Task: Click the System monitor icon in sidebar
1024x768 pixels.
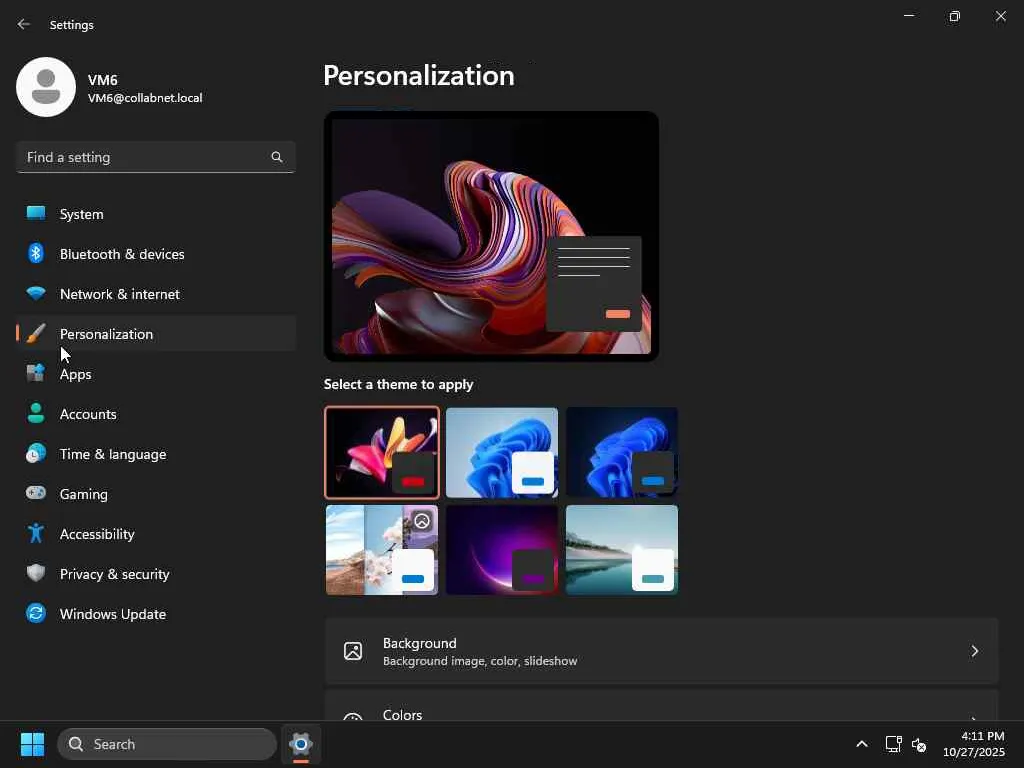Action: click(x=36, y=213)
